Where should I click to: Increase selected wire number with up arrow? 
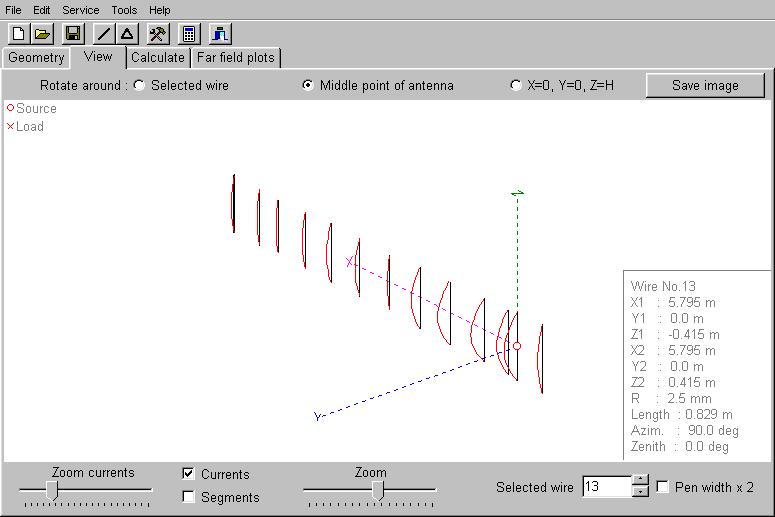(641, 481)
